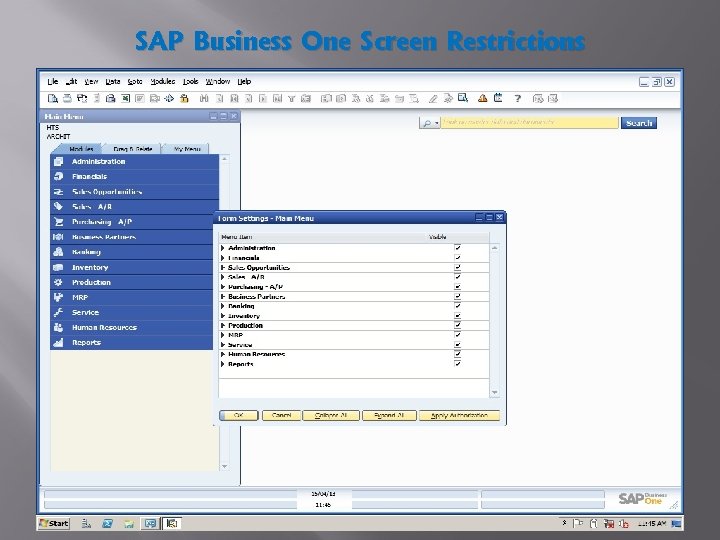The width and height of the screenshot is (720, 540).
Task: Click the Lock Screen padlock icon
Action: (x=184, y=98)
